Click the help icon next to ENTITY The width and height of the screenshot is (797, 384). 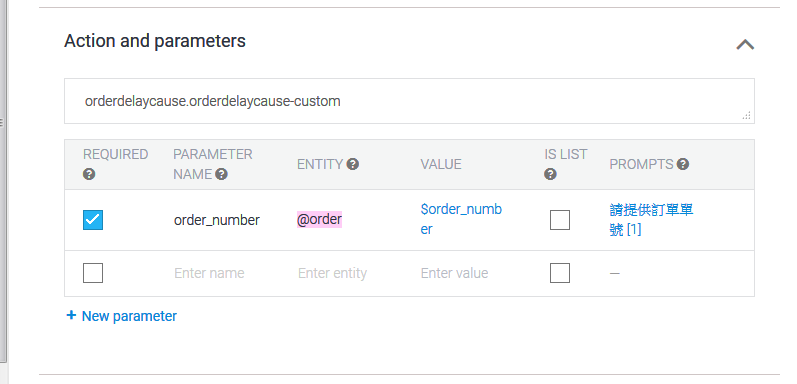[353, 164]
